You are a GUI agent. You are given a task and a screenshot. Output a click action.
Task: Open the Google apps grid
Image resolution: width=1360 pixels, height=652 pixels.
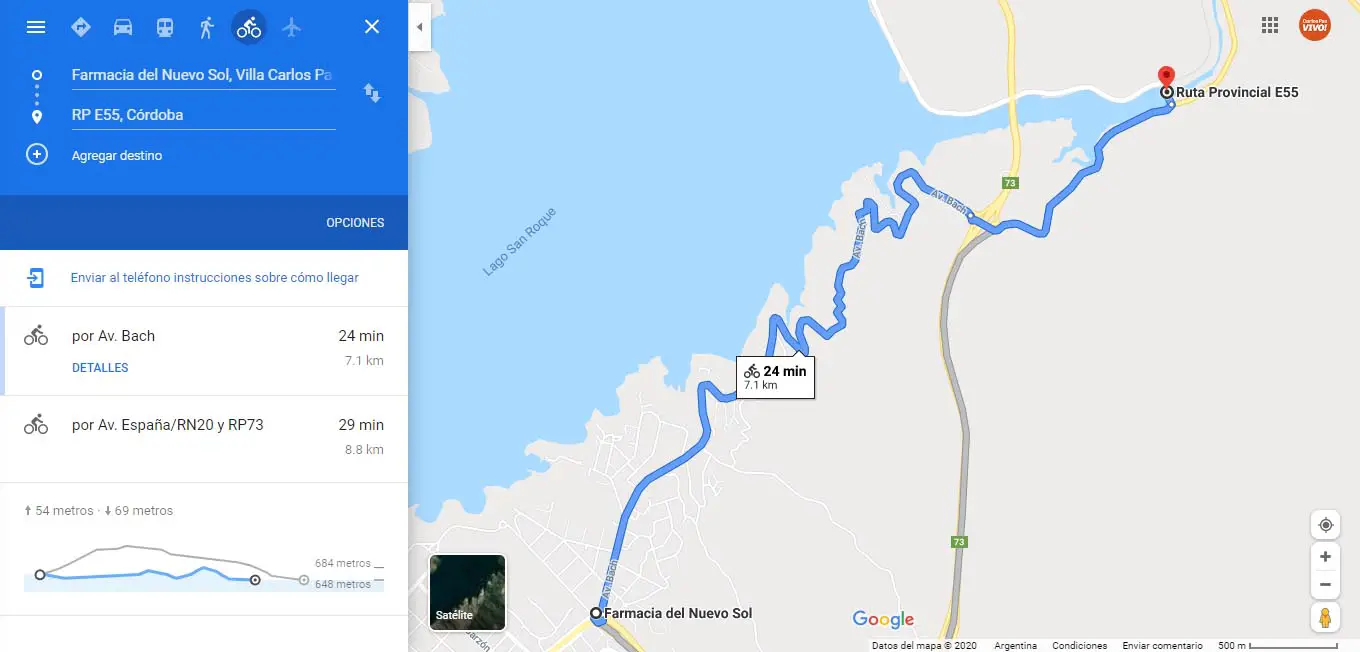click(x=1271, y=25)
